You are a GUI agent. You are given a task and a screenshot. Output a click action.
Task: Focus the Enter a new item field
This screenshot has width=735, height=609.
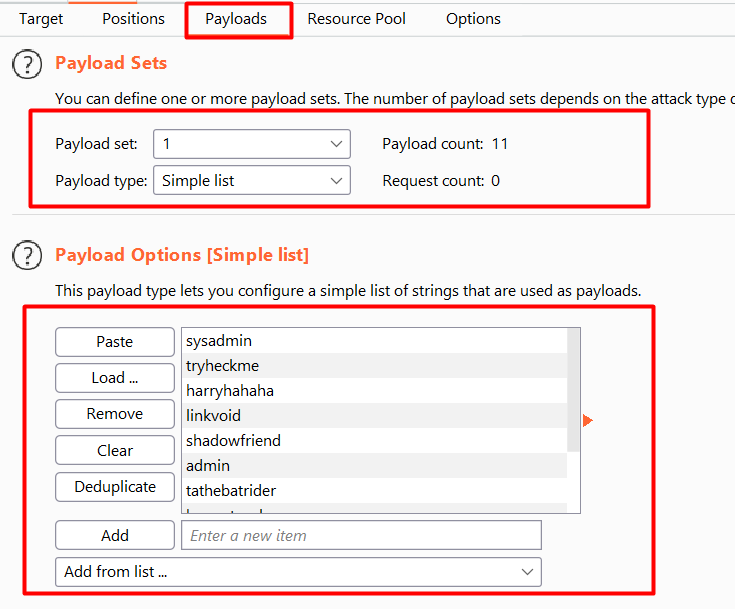361,535
